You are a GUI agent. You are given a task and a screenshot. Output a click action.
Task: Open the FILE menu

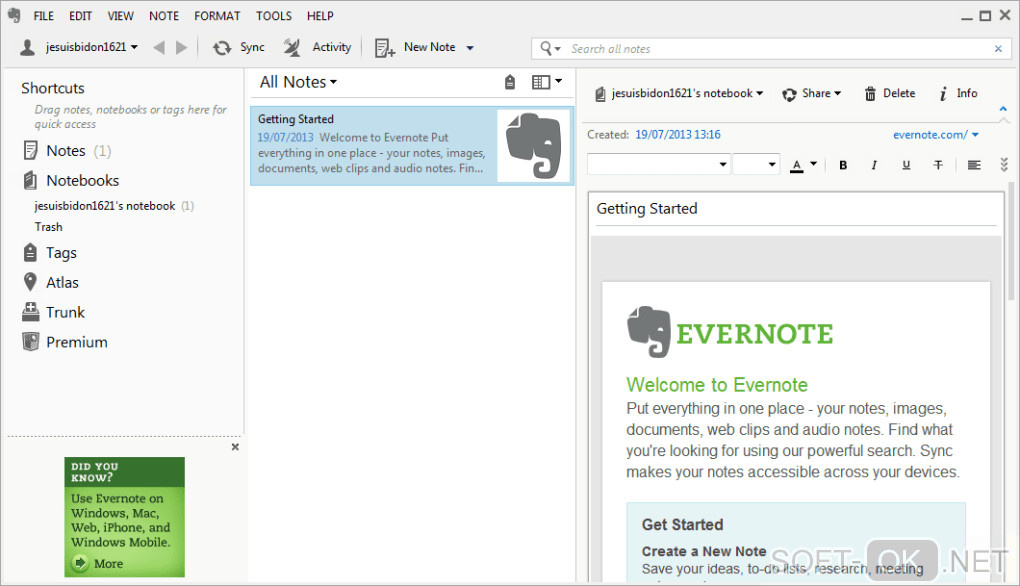[x=44, y=16]
